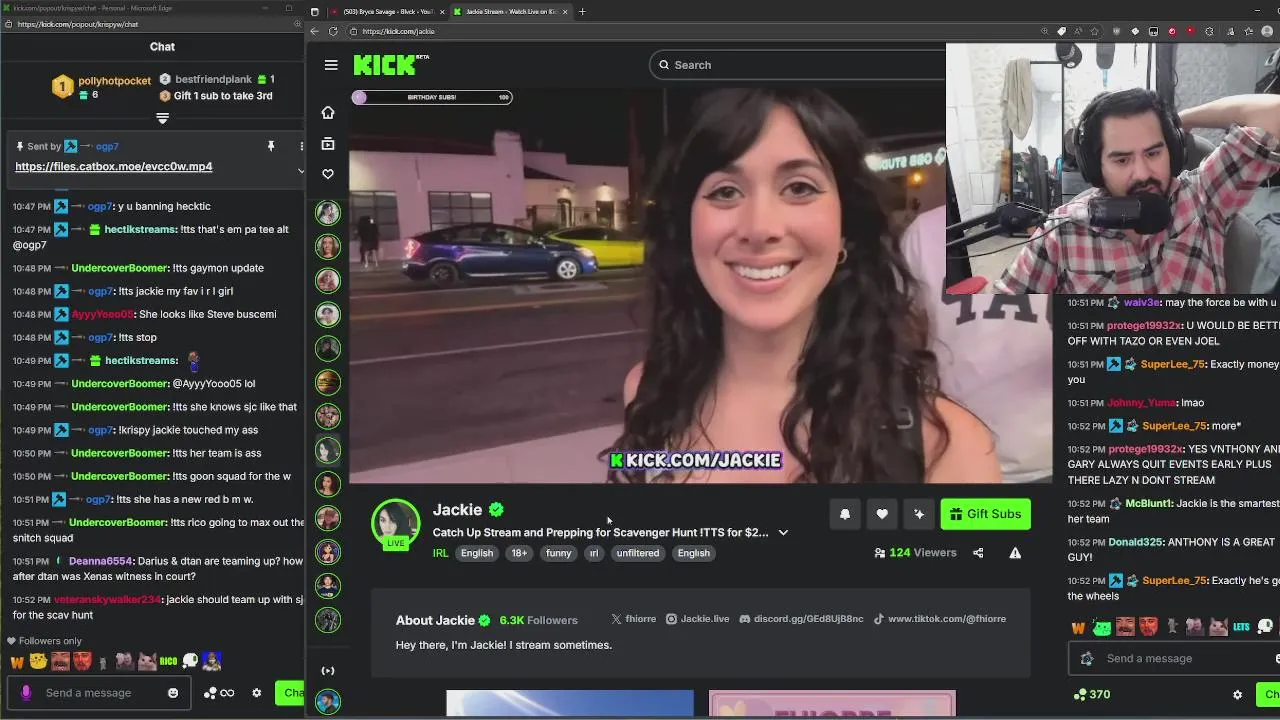The height and width of the screenshot is (720, 1280).
Task: Click username McBlunt1 in main chat
Action: 1148,504
